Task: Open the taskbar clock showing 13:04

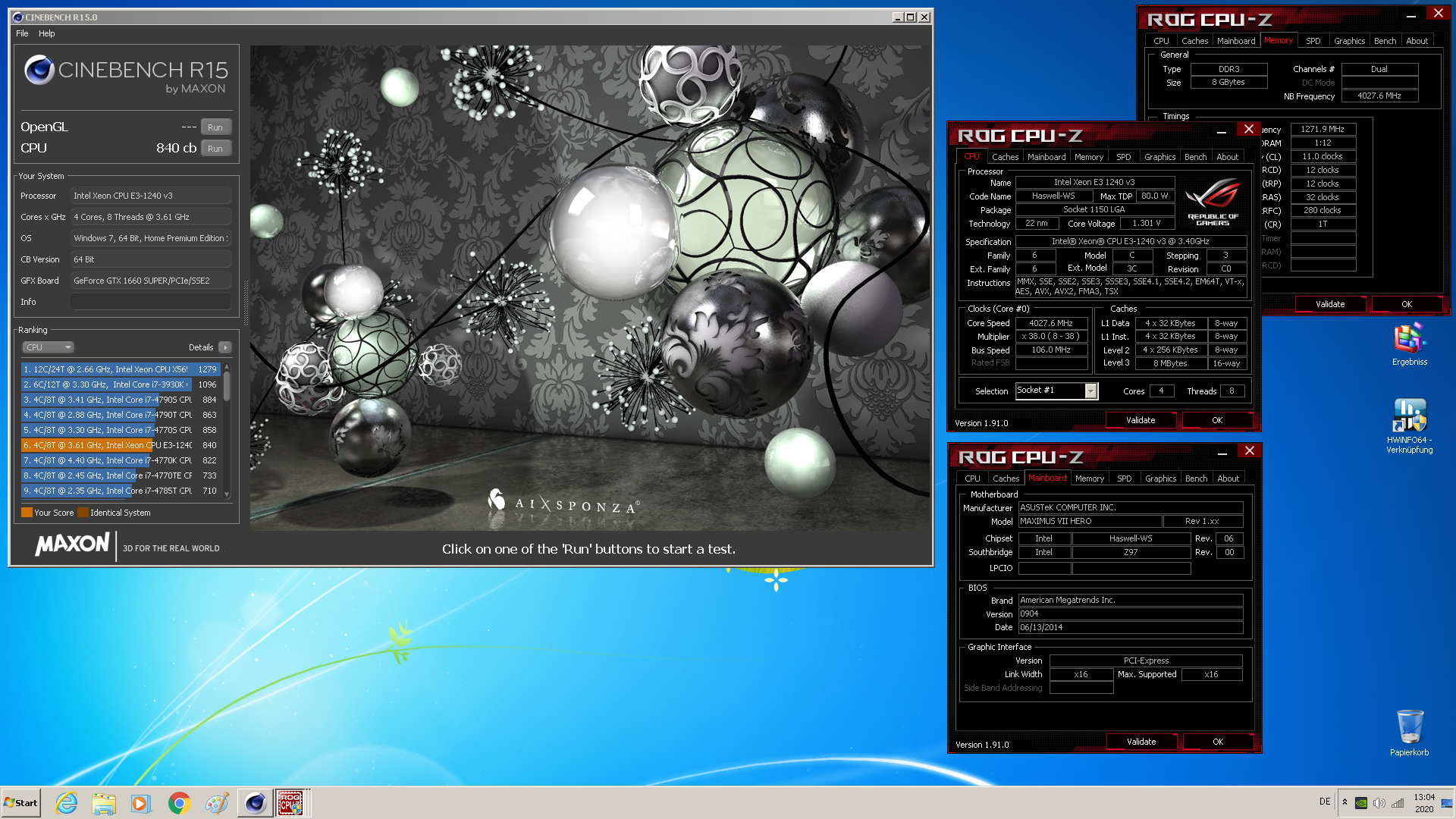Action: pyautogui.click(x=1424, y=803)
